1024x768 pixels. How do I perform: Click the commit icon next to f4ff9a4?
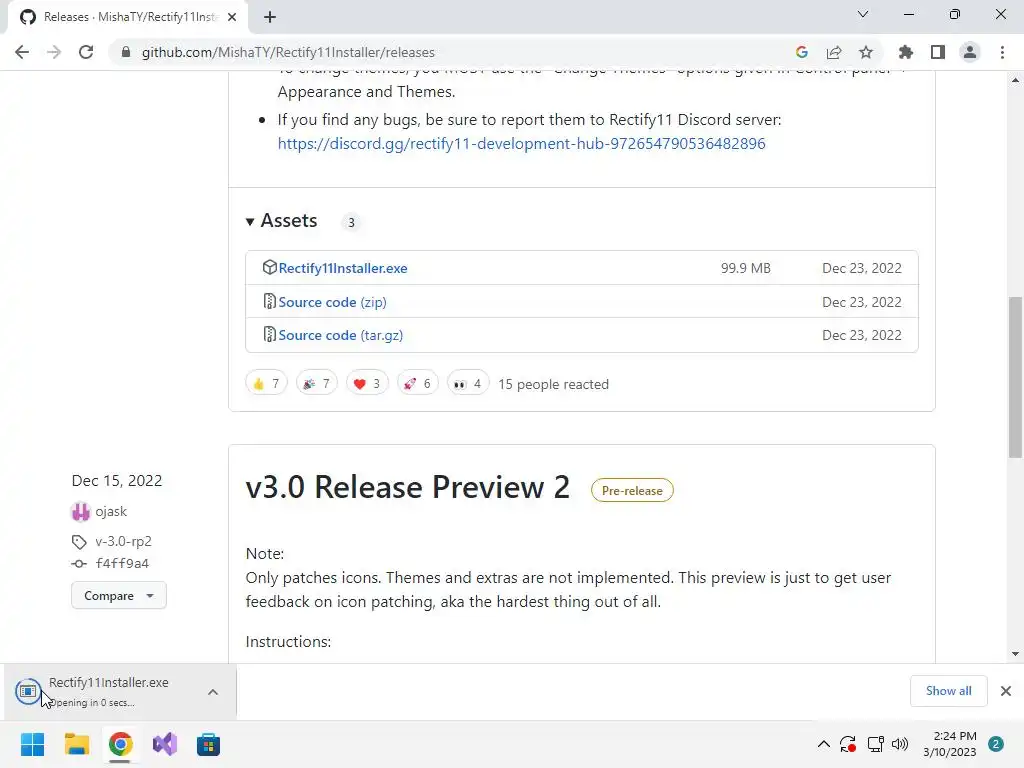(79, 564)
